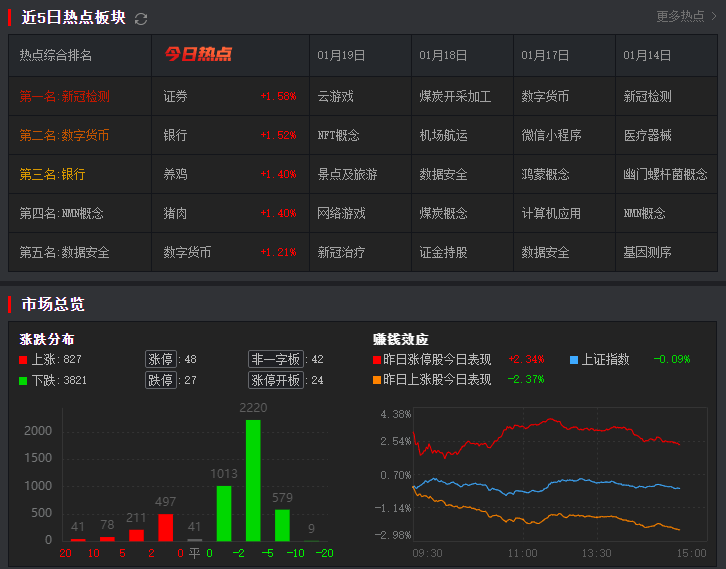Click the red 上涨 legend swatch
The image size is (726, 569).
pos(23,360)
